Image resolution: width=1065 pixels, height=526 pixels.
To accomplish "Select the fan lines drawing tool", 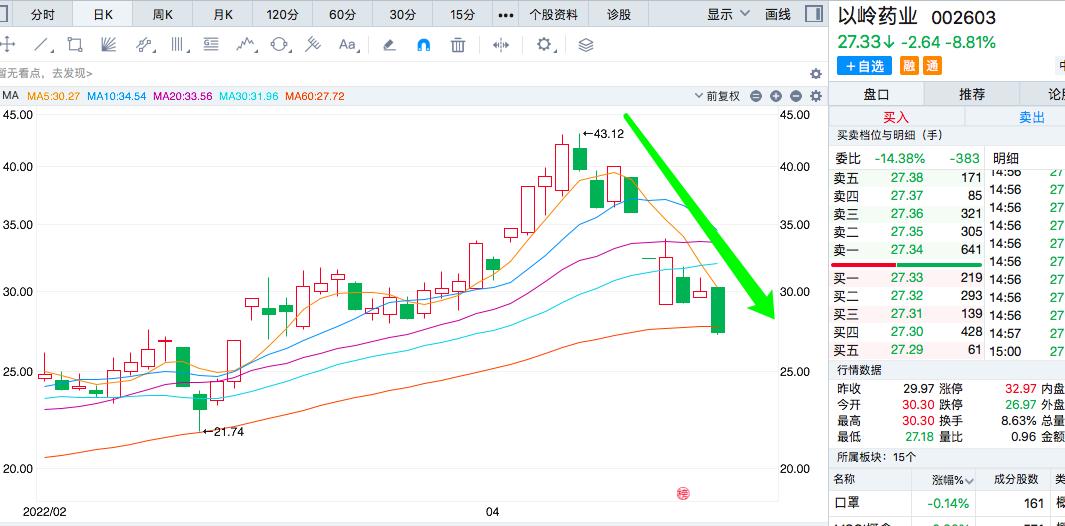I will pyautogui.click(x=110, y=44).
